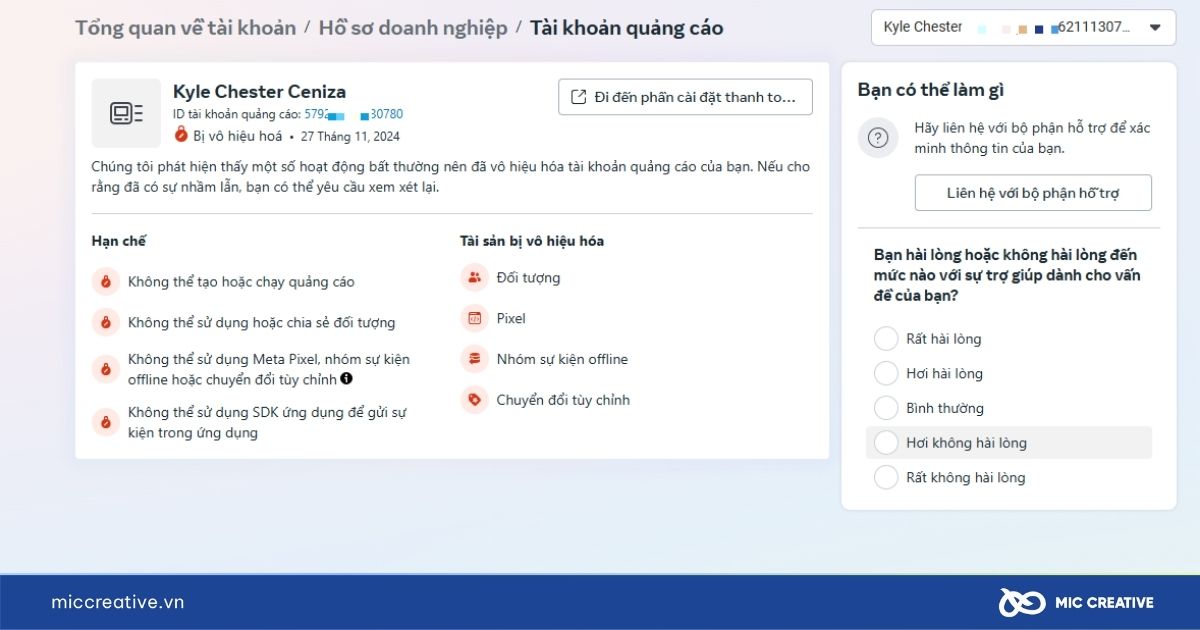Select the Rất hài lòng radio button
The height and width of the screenshot is (630, 1200).
(886, 339)
